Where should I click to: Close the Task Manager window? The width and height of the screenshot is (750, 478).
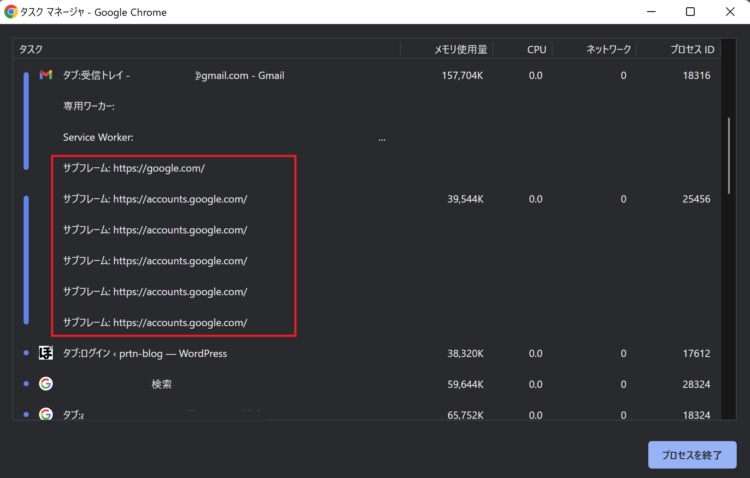pos(730,11)
